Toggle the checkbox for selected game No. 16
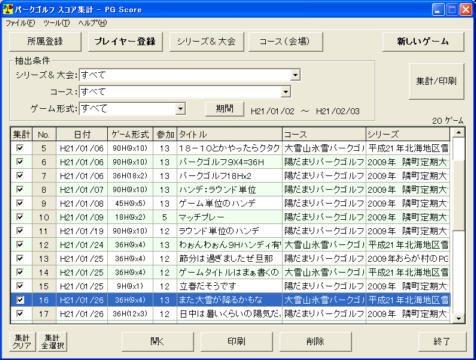Screen dimensions: 476x360 (x=20, y=300)
